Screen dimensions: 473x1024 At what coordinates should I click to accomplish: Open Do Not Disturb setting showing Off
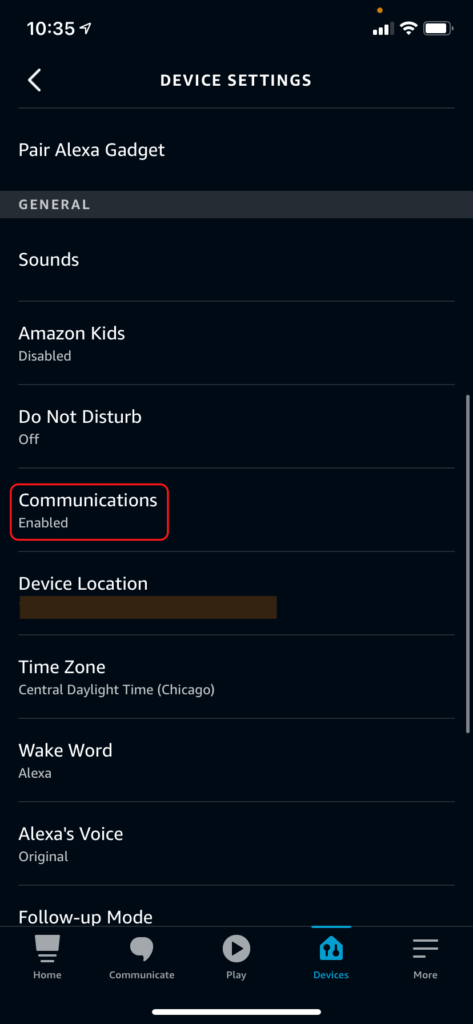click(236, 426)
